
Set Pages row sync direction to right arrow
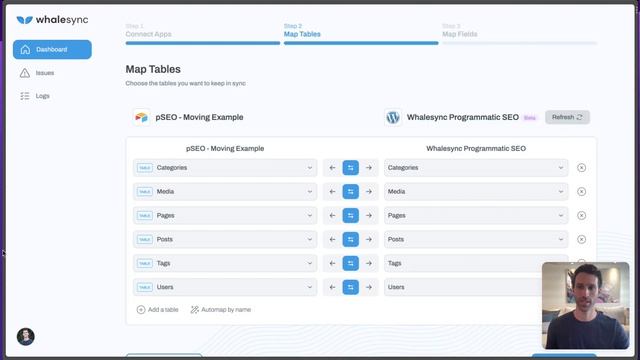pos(369,216)
